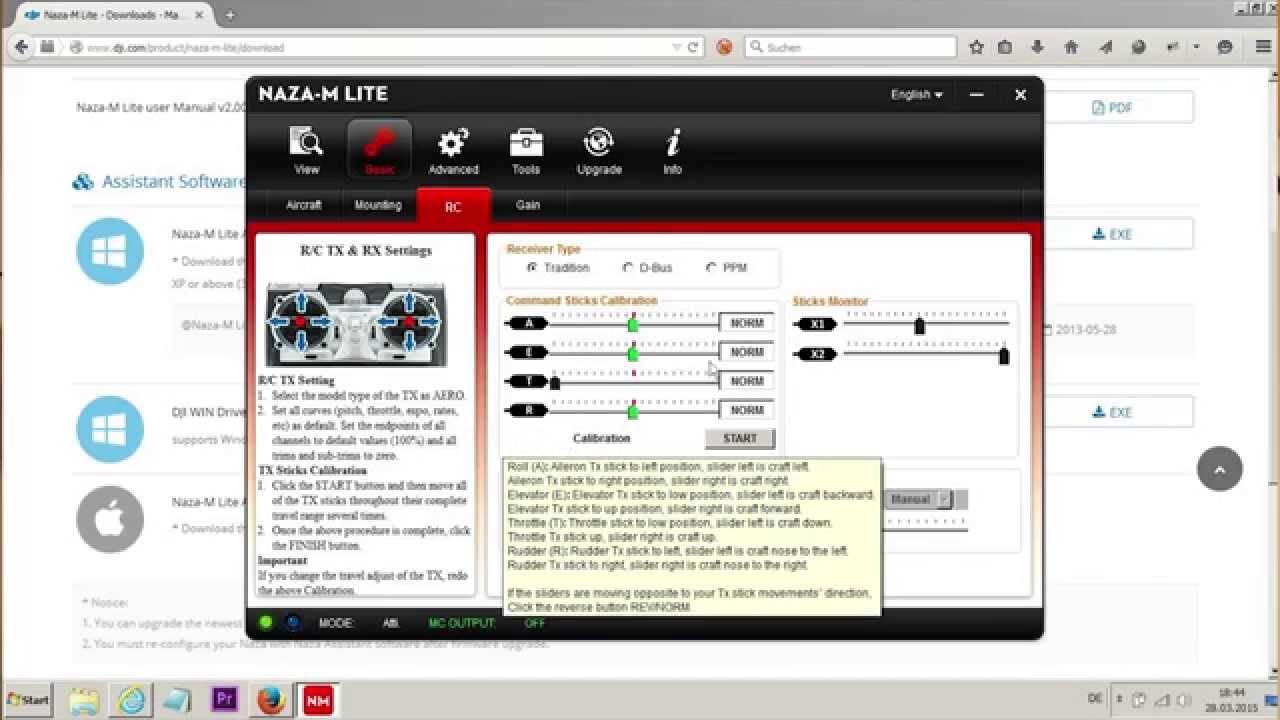Select the Naza-M Lite Downloads browser tab
This screenshot has width=1280, height=720.
click(116, 15)
